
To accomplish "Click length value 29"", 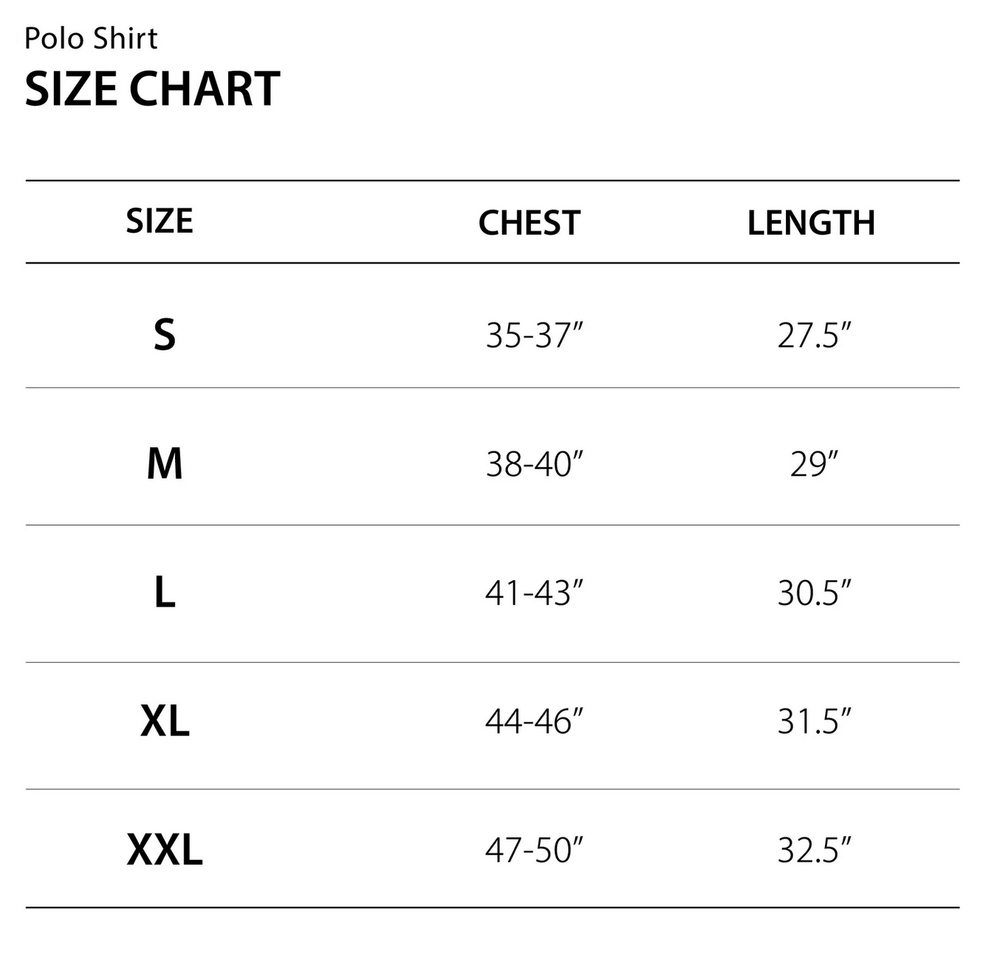I will (814, 464).
